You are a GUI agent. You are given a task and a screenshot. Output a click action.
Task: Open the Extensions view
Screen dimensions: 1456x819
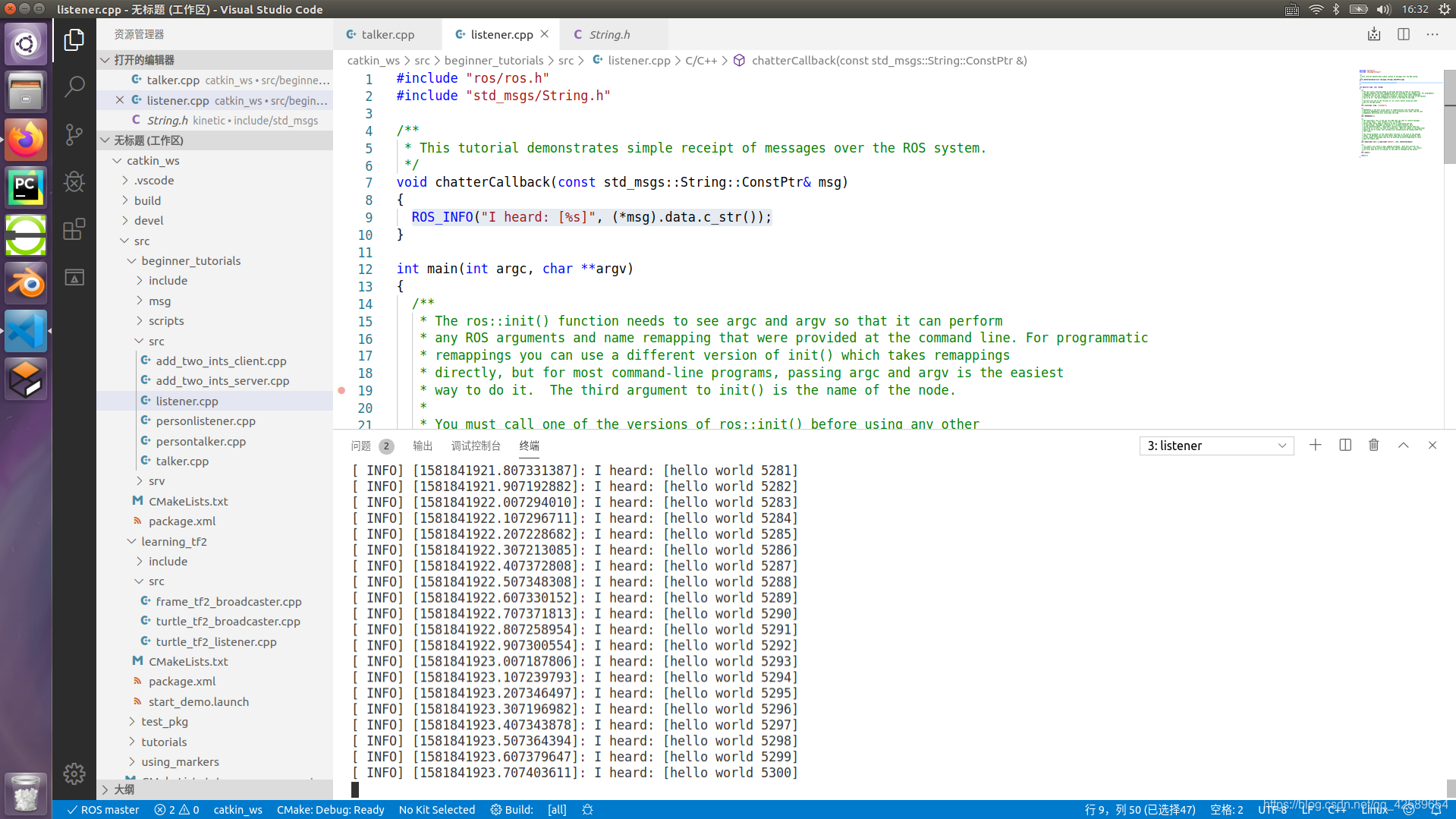[x=74, y=229]
